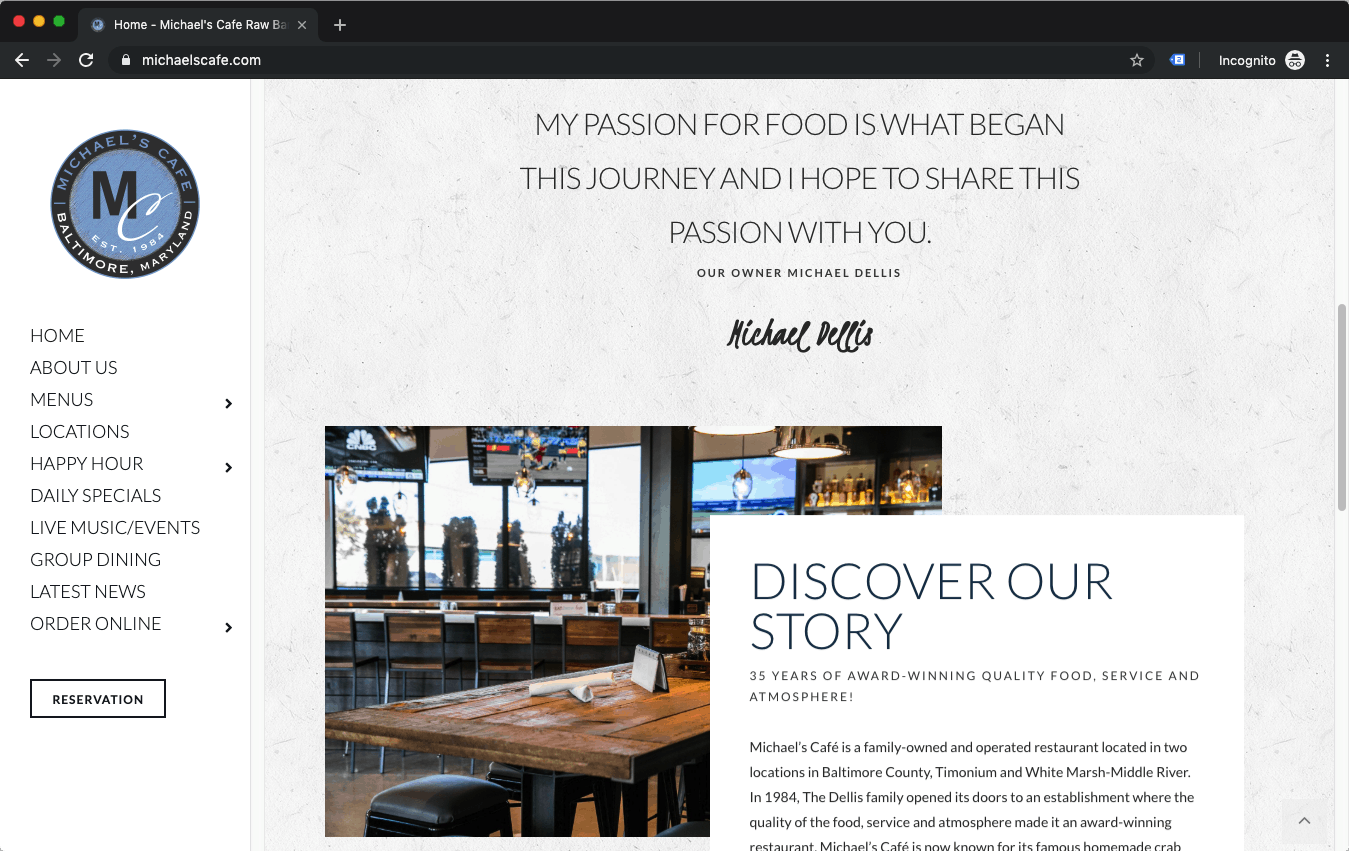
Task: Reload the page using the refresh icon
Action: point(86,60)
